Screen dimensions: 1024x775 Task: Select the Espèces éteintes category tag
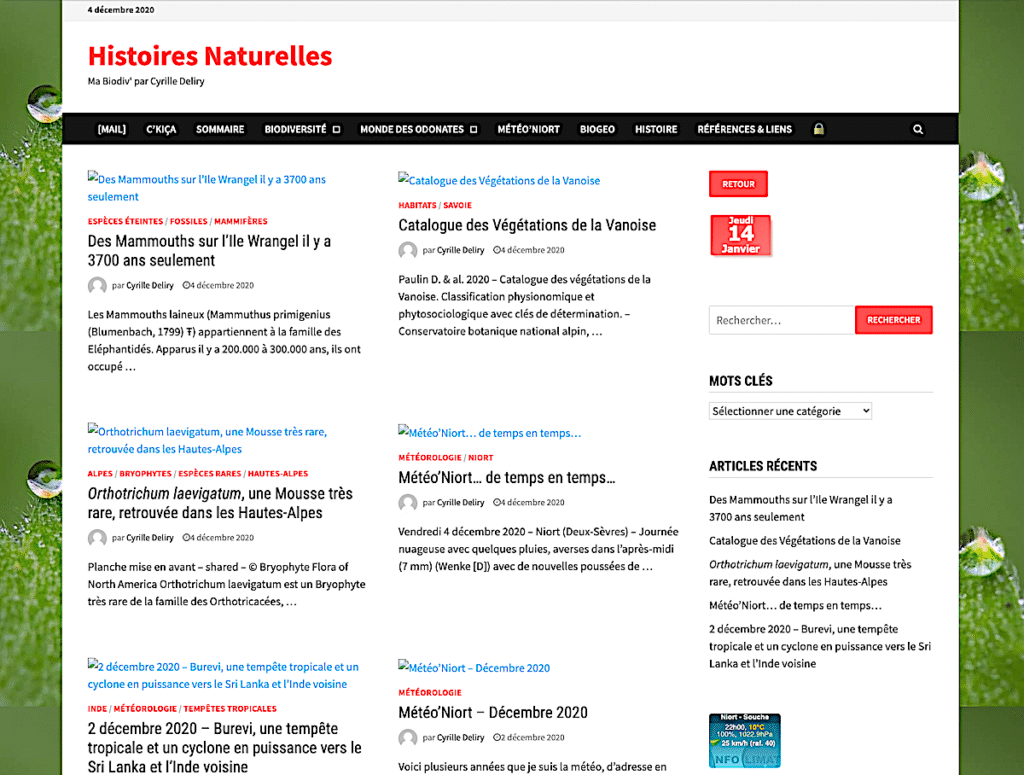125,221
